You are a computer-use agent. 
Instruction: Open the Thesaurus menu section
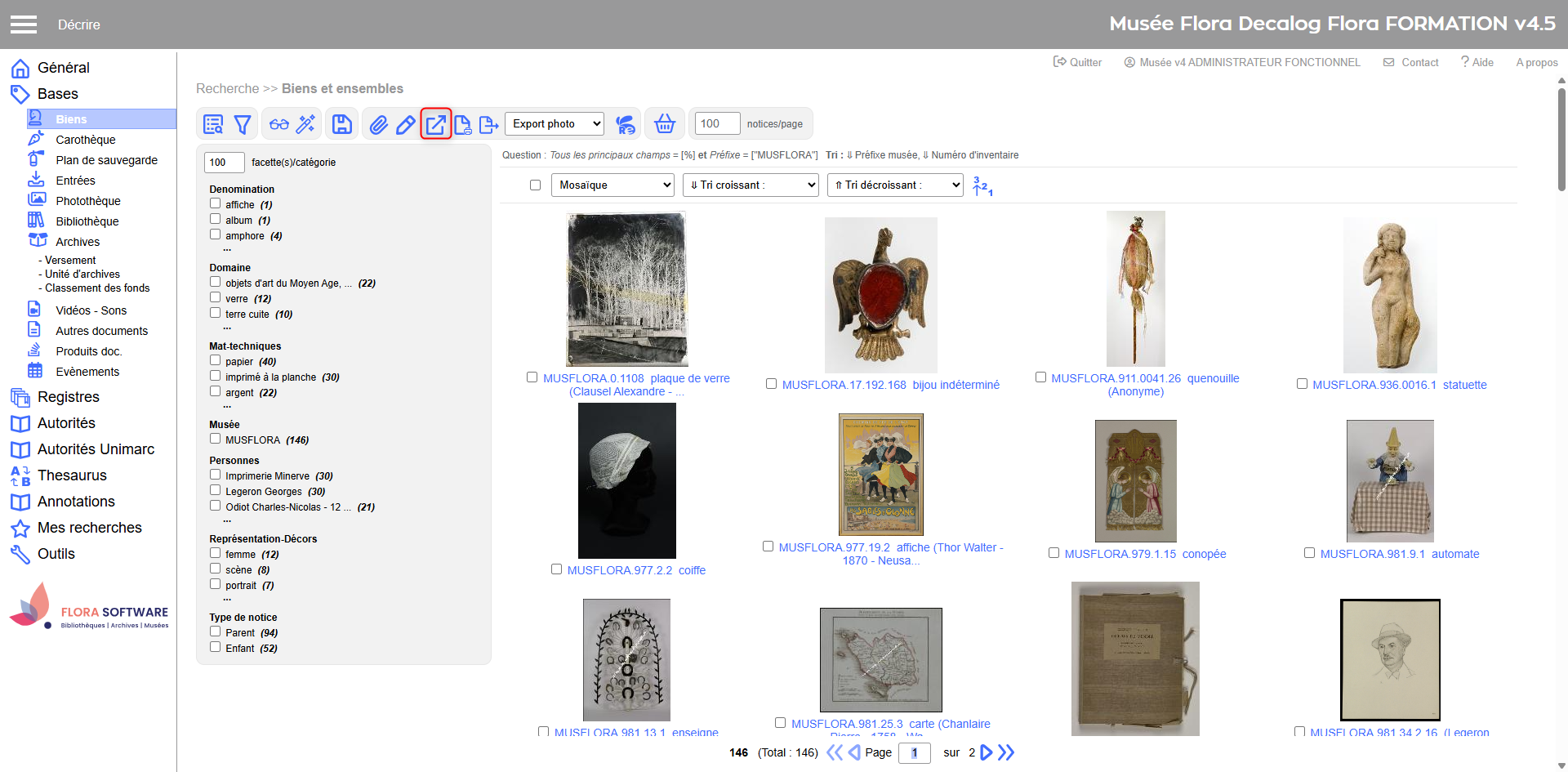click(x=72, y=475)
